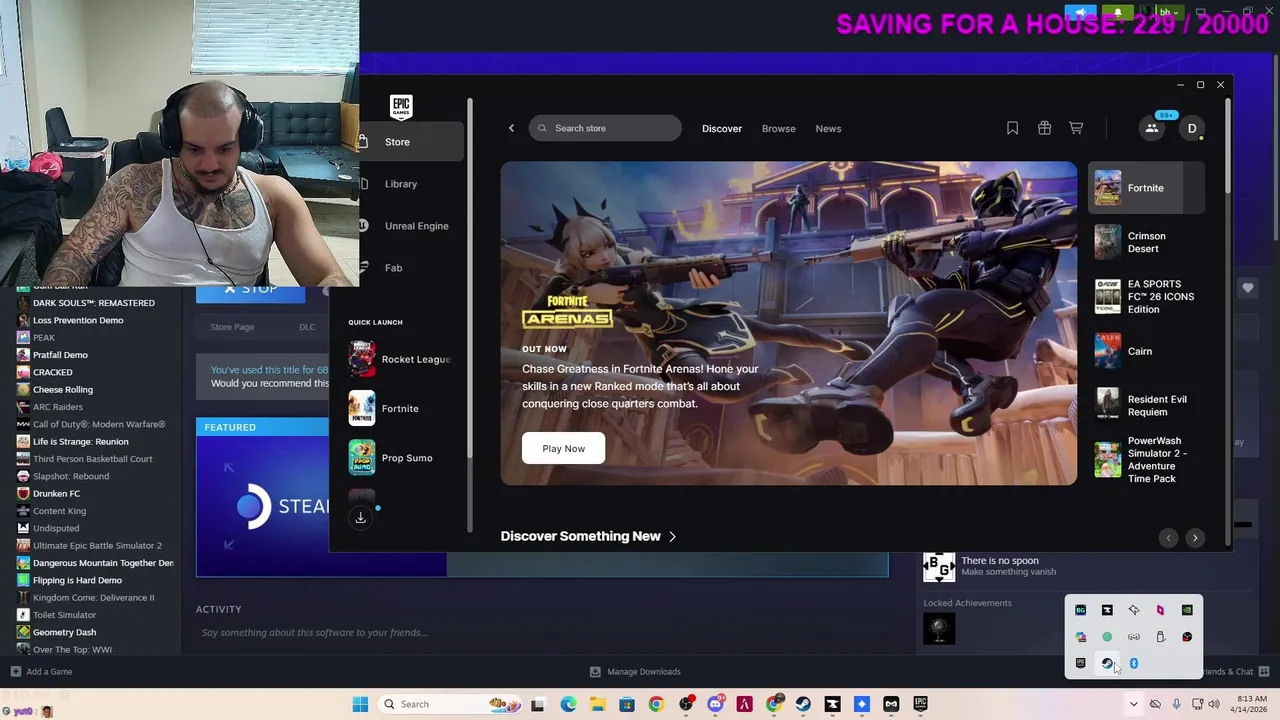
Task: Select Crimson Desert in the featured list
Action: (x=1146, y=242)
